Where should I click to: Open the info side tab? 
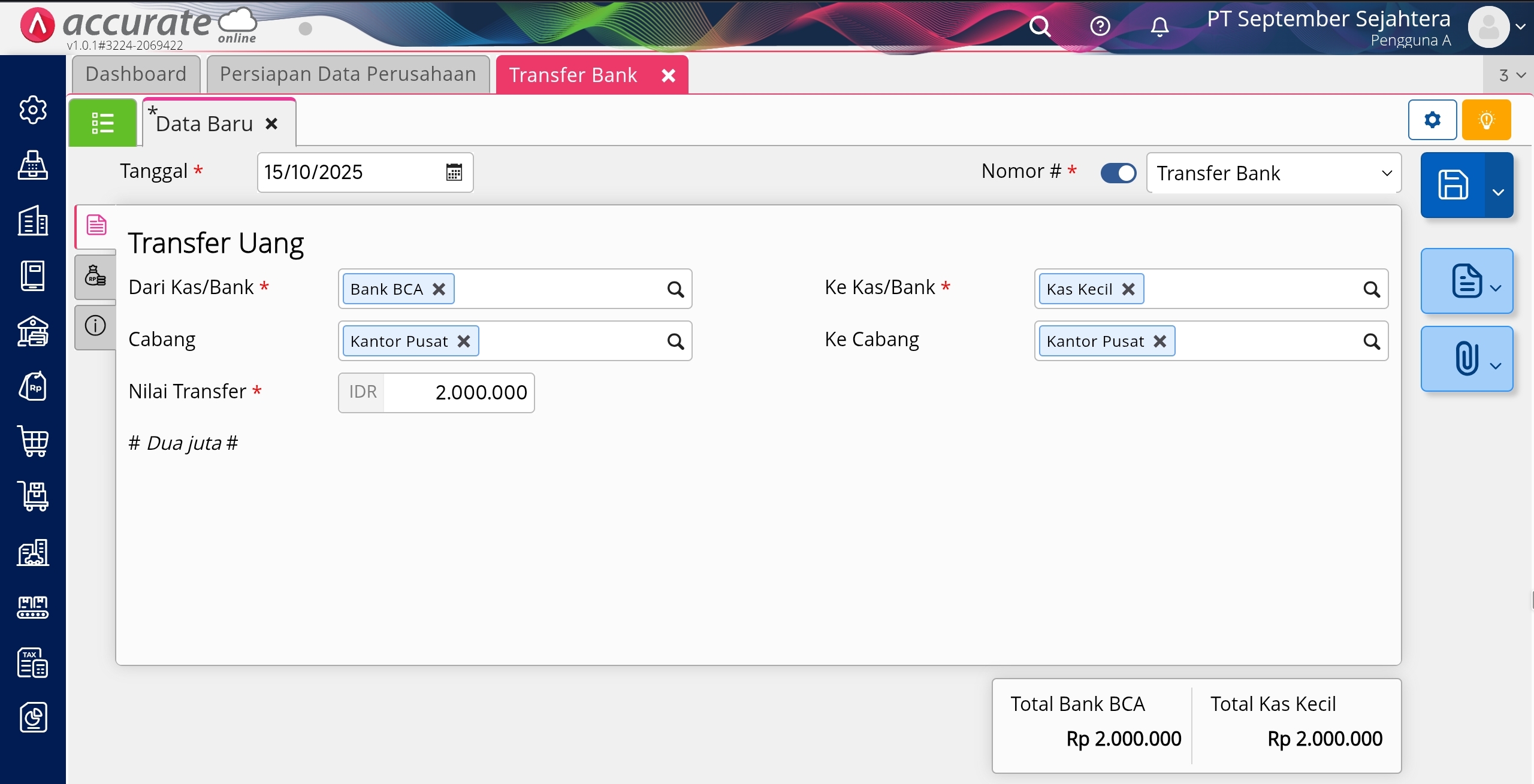pyautogui.click(x=95, y=326)
